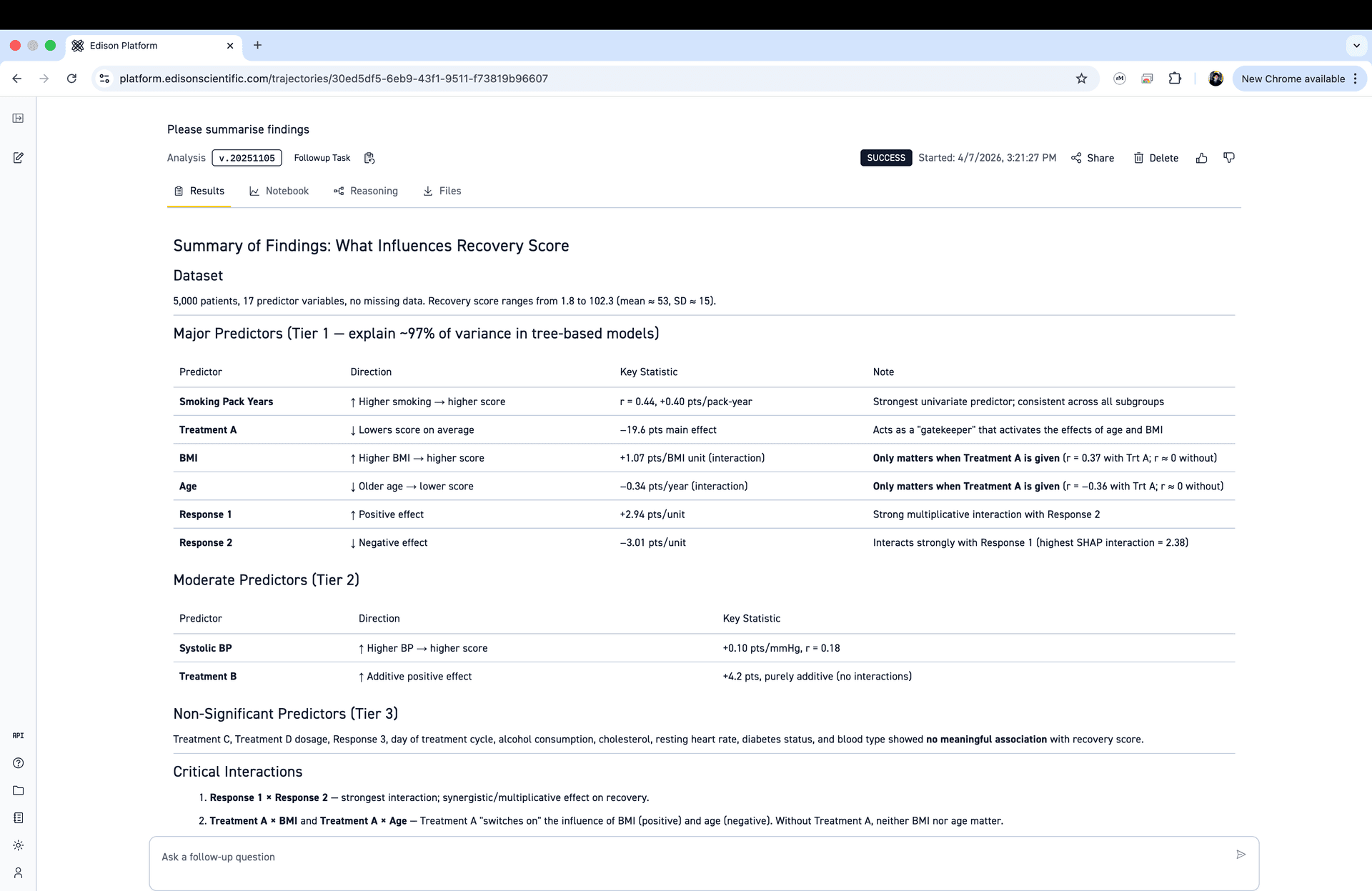The width and height of the screenshot is (1372, 891).
Task: Open the Files tab
Action: [442, 191]
